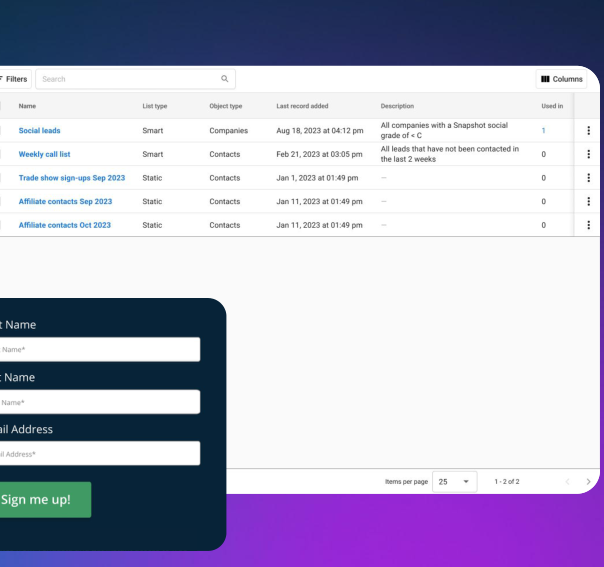This screenshot has width=604, height=567.
Task: Click the Description column header
Action: coord(397,106)
